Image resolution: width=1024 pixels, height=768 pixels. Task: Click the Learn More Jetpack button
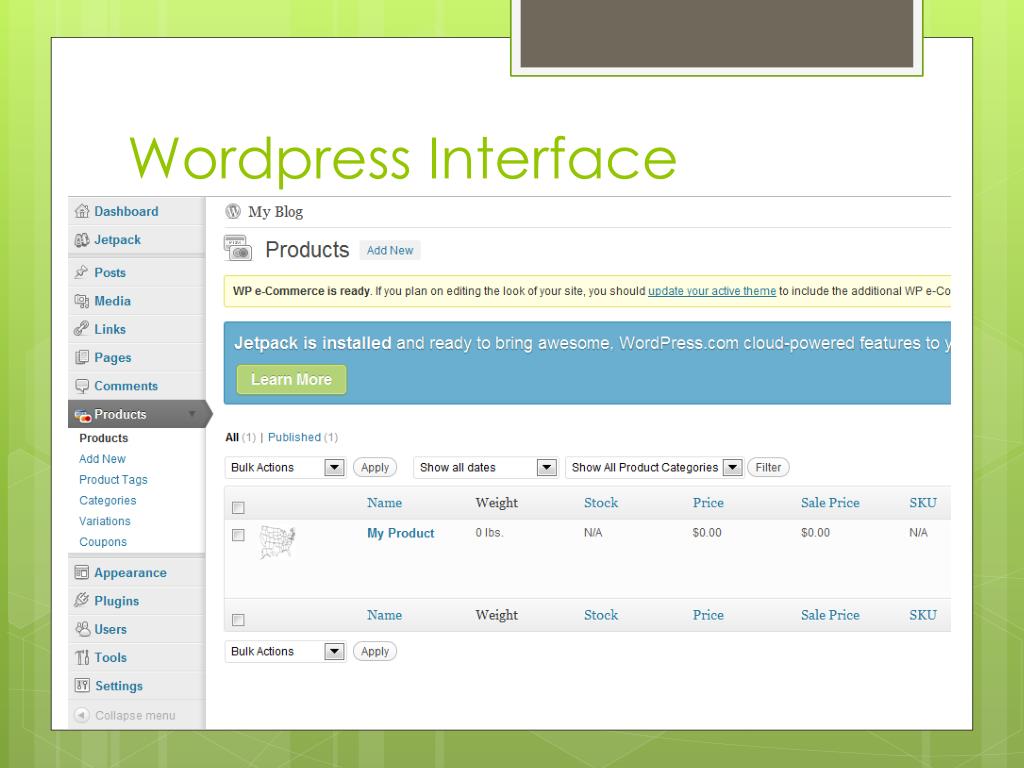click(x=291, y=379)
